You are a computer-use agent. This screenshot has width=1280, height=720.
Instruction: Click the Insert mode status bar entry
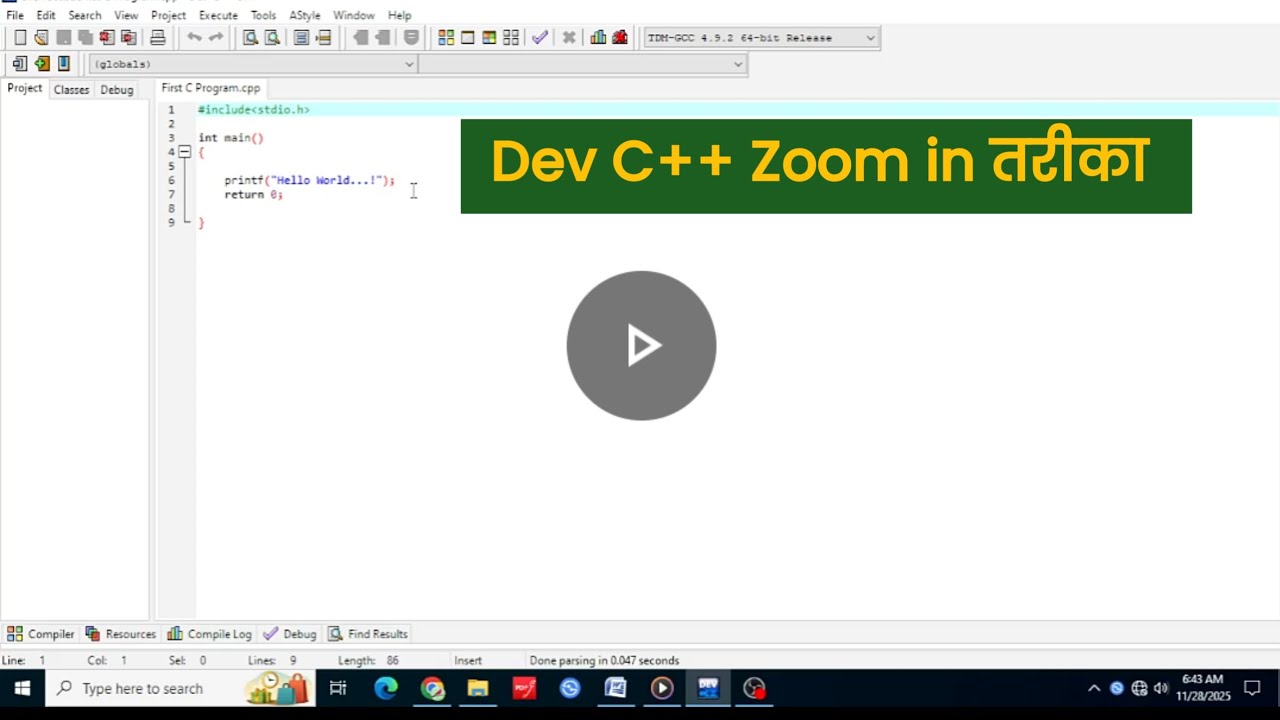point(468,661)
